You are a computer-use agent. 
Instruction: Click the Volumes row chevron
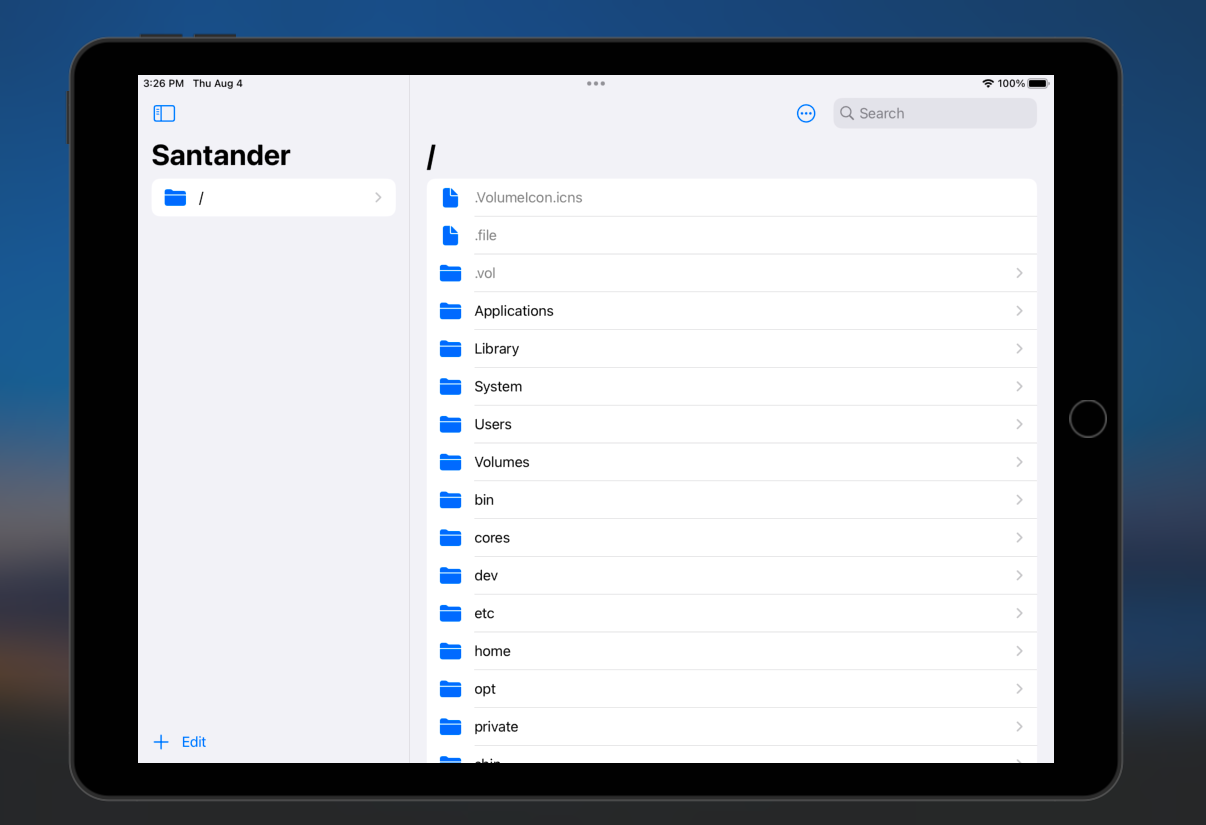coord(1019,462)
